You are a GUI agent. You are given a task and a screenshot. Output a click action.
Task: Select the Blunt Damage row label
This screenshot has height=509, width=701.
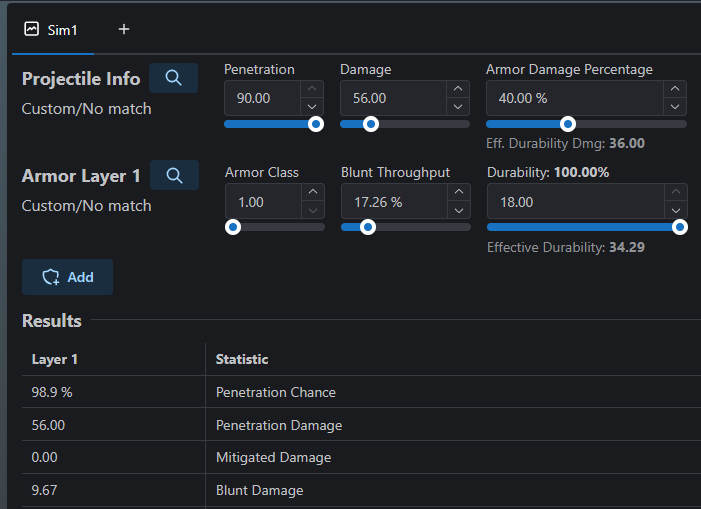pyautogui.click(x=453, y=490)
